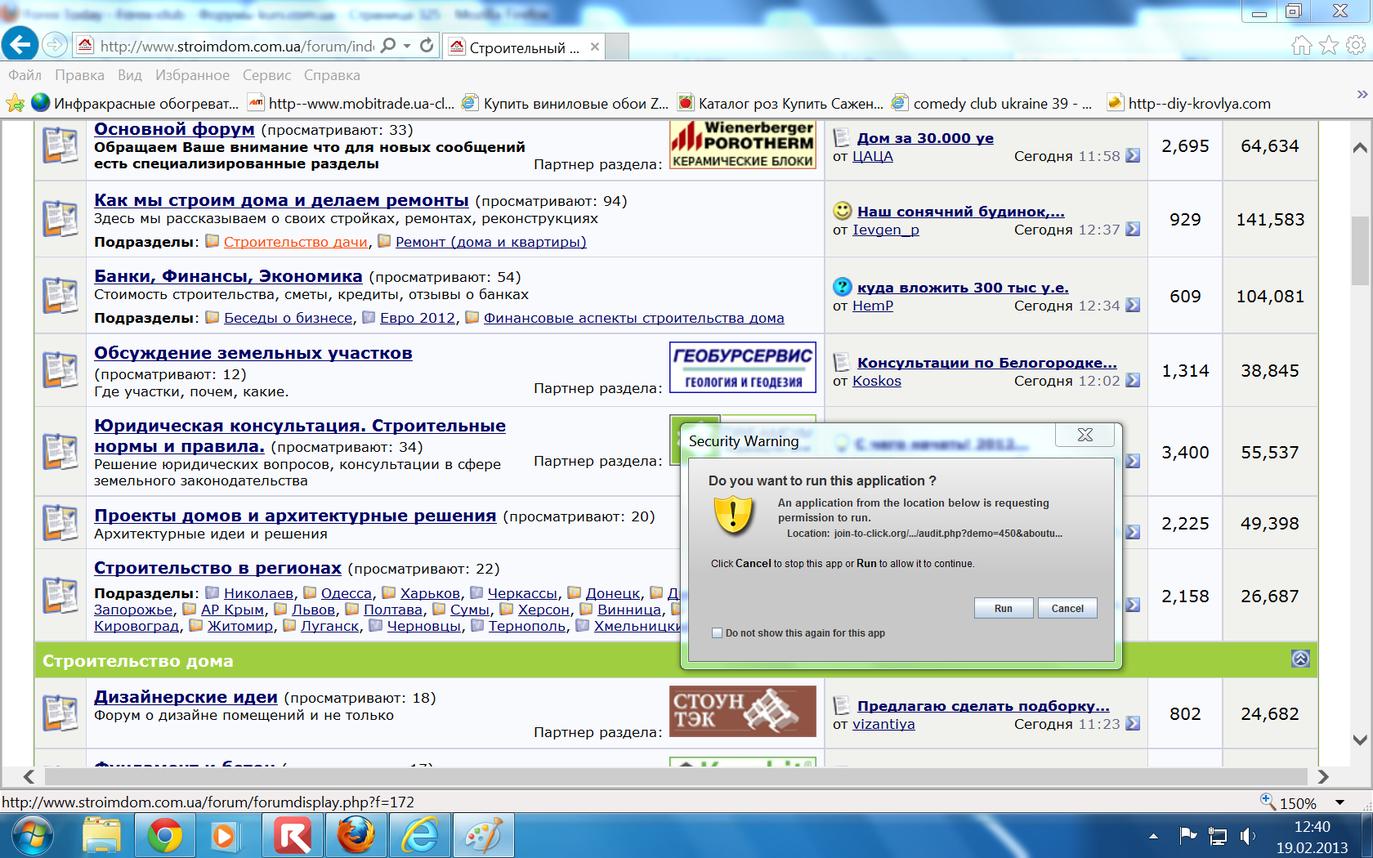Open the Вид menu
Screen dimensions: 1373x858
(x=129, y=75)
